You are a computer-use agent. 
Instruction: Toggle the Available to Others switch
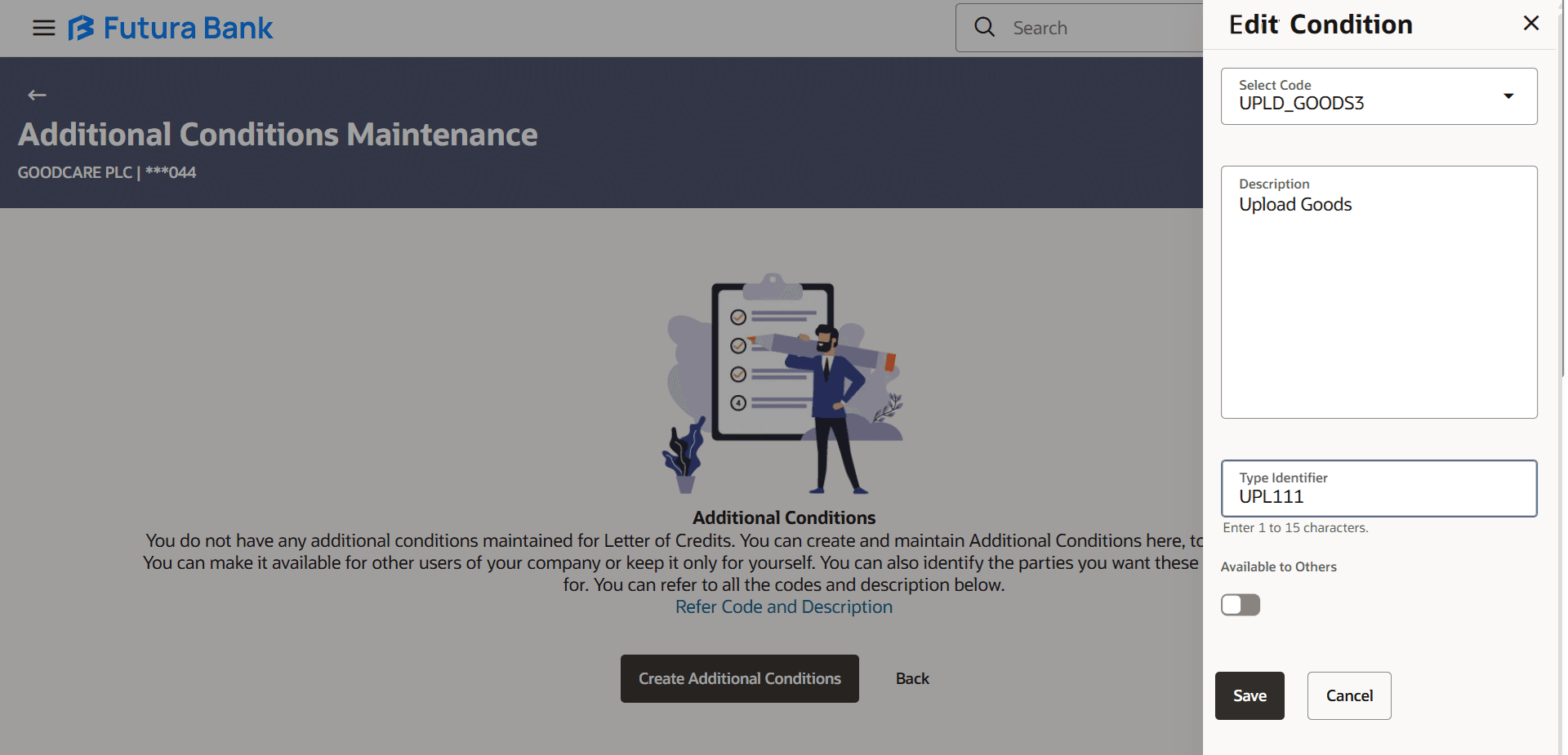click(x=1240, y=604)
